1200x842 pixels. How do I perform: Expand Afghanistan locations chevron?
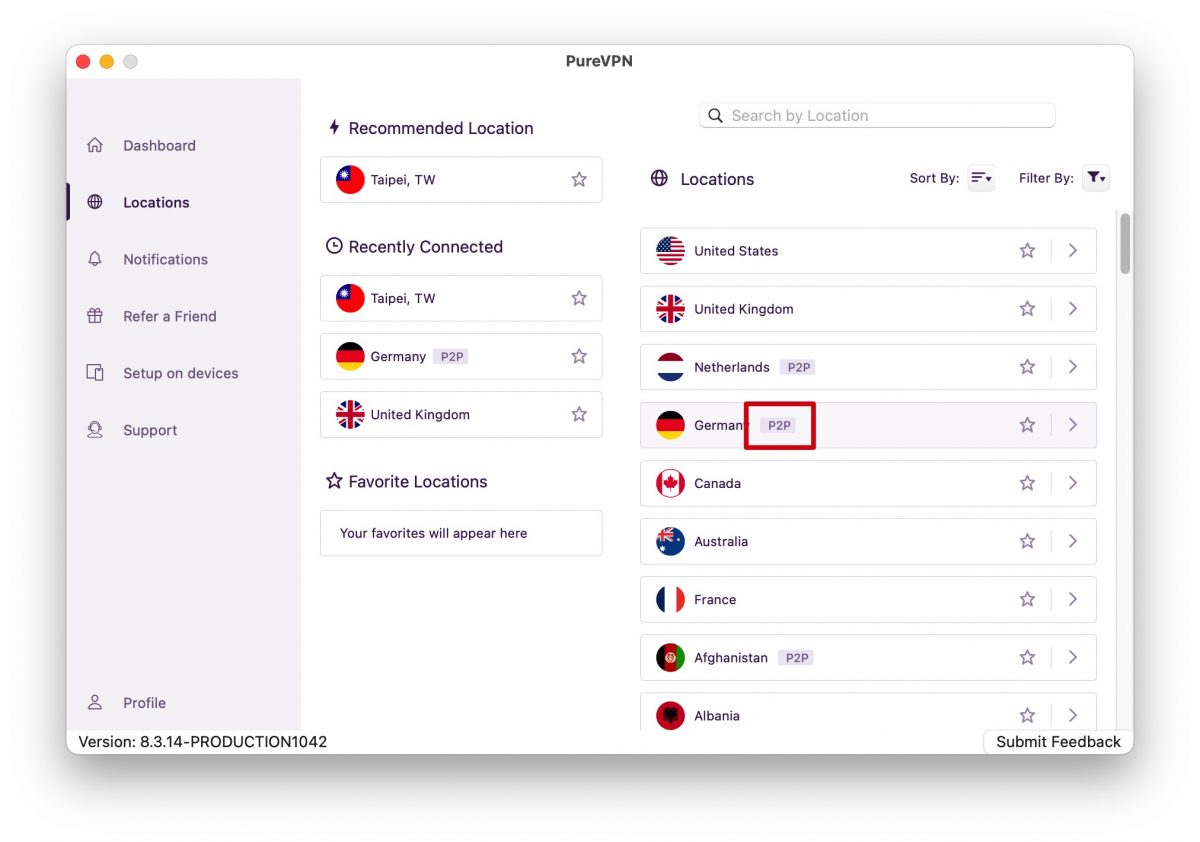tap(1073, 657)
